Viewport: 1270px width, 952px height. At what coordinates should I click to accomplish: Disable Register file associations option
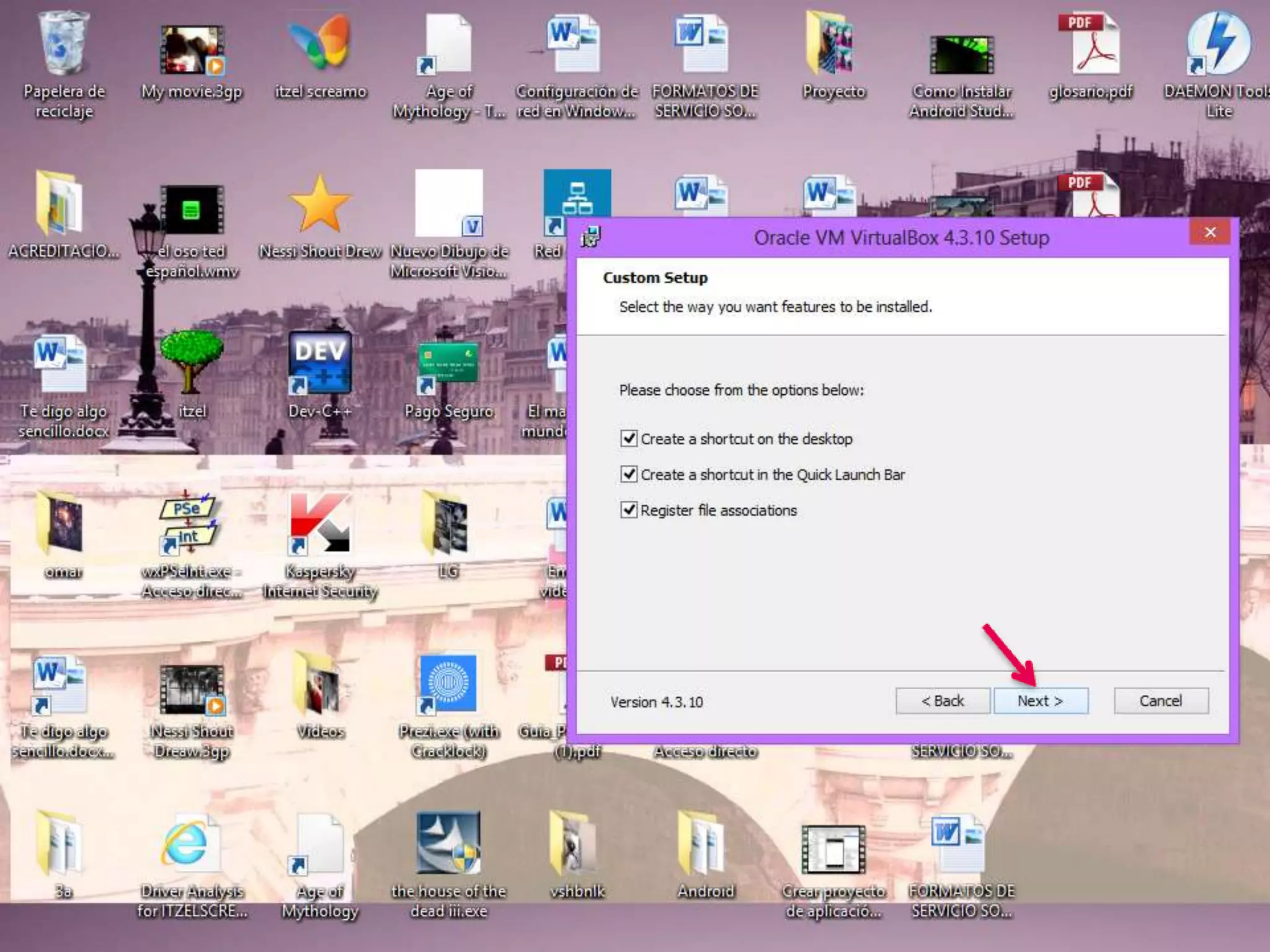coord(629,510)
